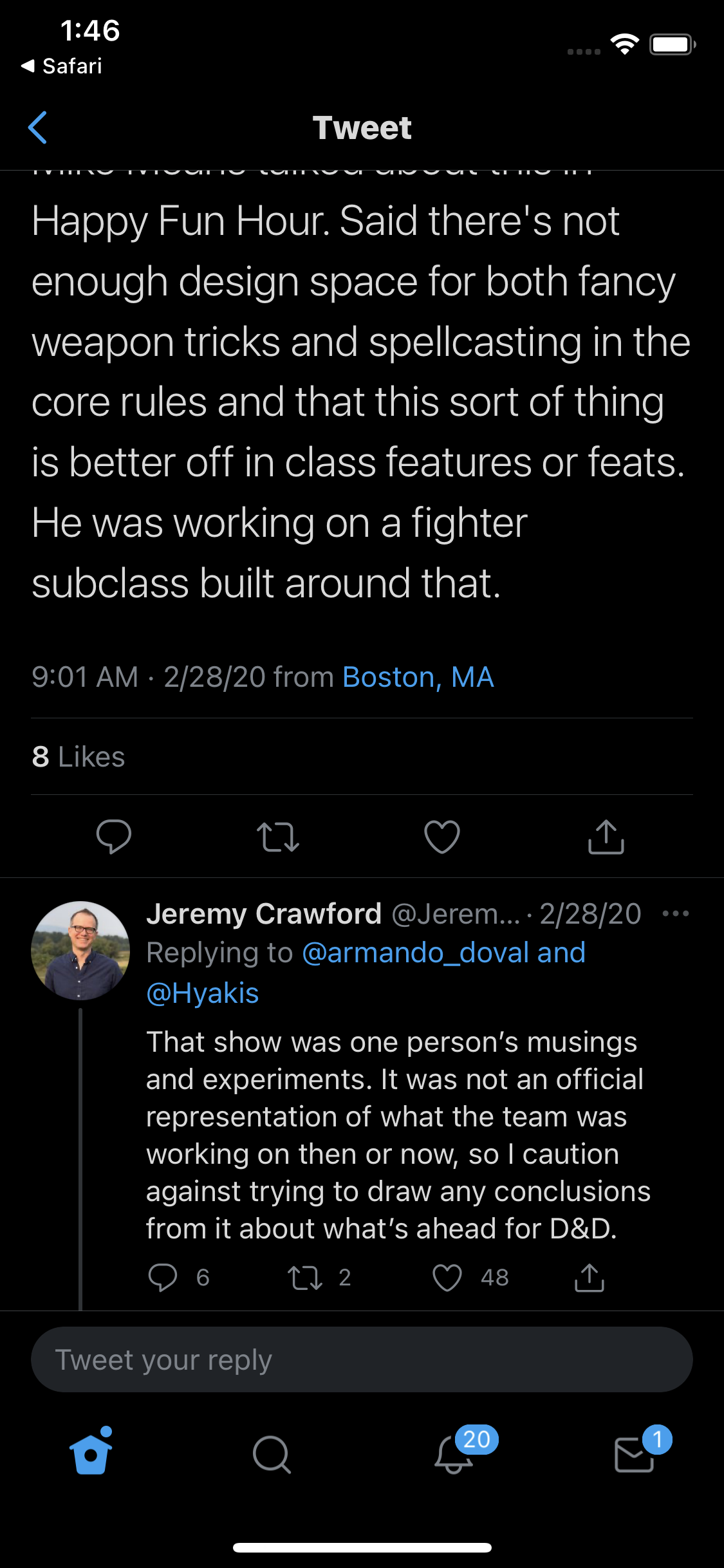The height and width of the screenshot is (1568, 724).
Task: Share the main tweet
Action: [606, 836]
